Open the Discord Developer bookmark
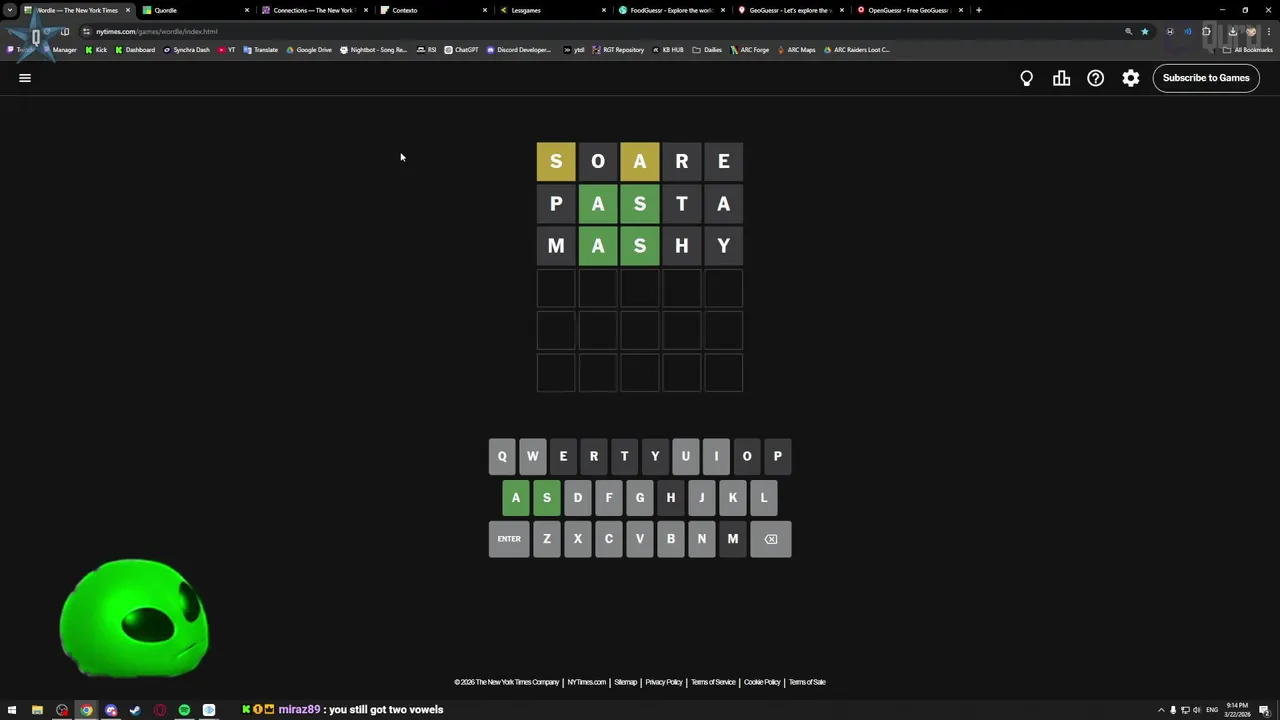Screen dimensions: 1280x720 [x=519, y=50]
